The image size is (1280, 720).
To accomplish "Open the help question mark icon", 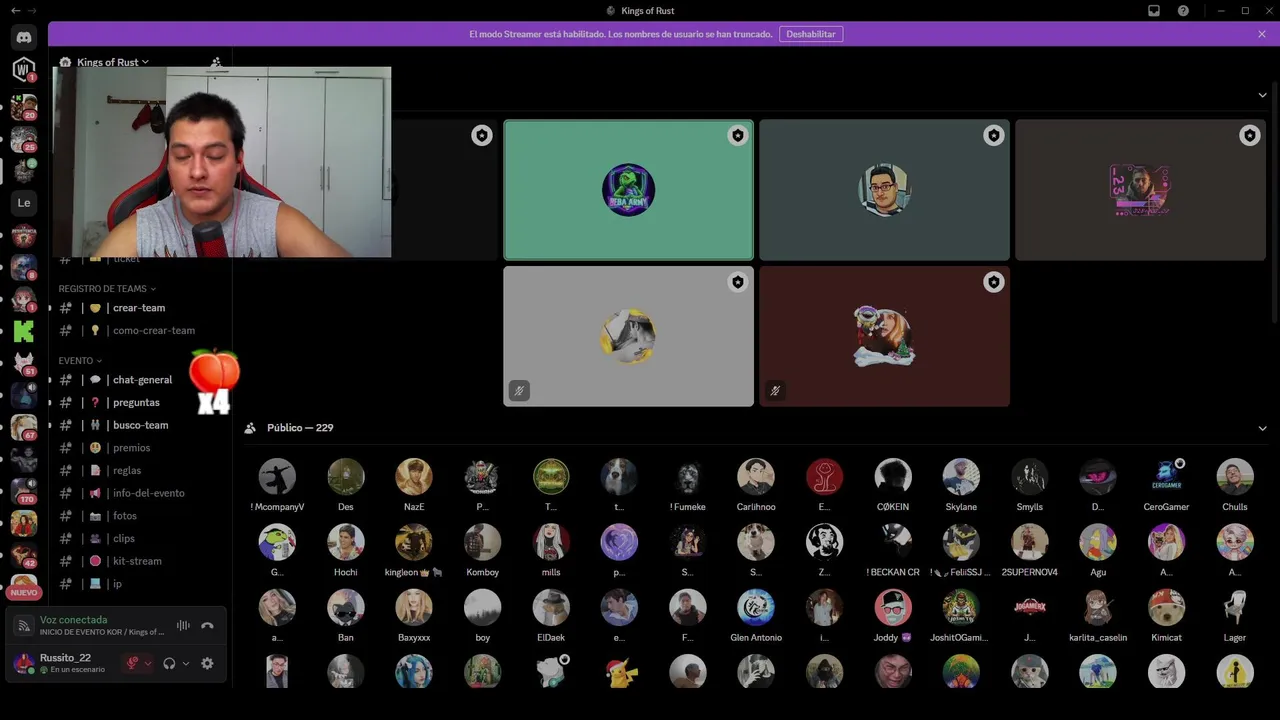I will pyautogui.click(x=1183, y=10).
